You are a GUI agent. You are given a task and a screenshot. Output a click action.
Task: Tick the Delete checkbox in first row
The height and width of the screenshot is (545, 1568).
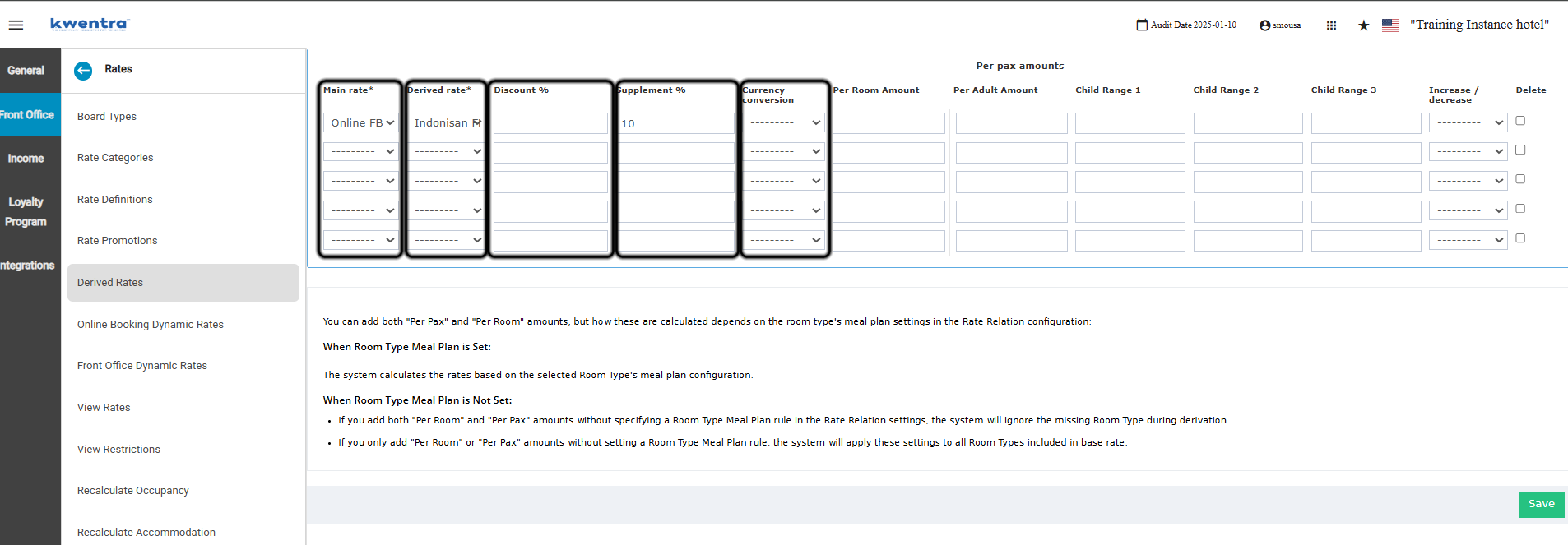click(1520, 121)
